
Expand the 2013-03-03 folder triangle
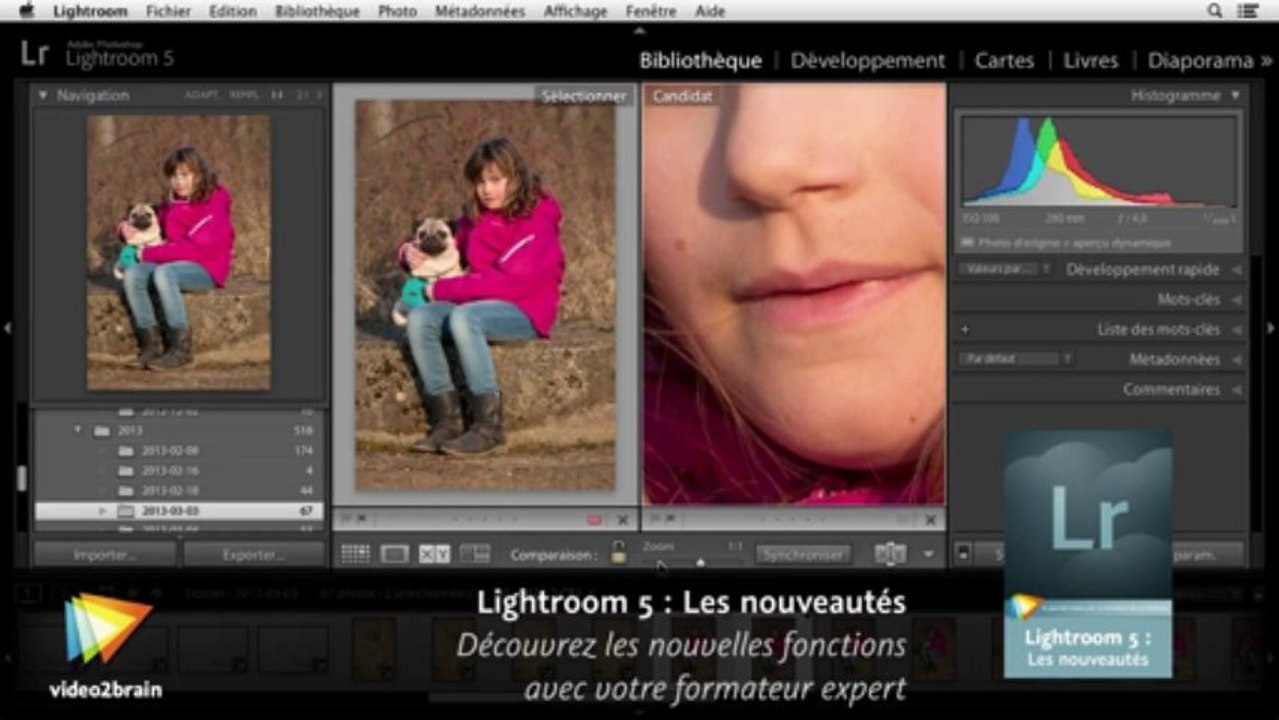[102, 511]
